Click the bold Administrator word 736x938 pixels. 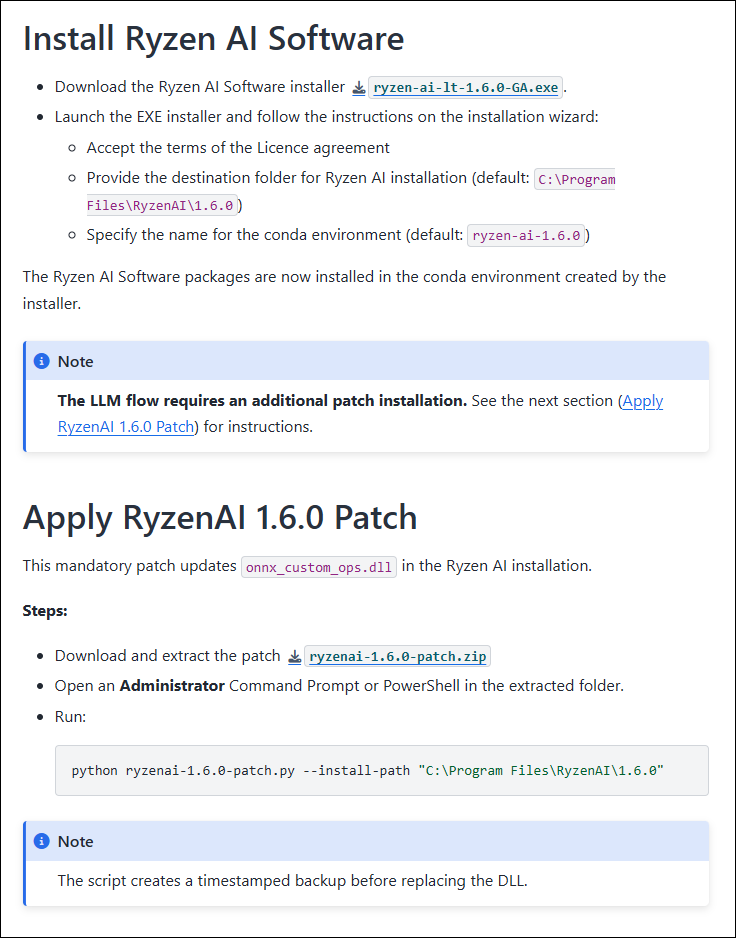tap(172, 686)
